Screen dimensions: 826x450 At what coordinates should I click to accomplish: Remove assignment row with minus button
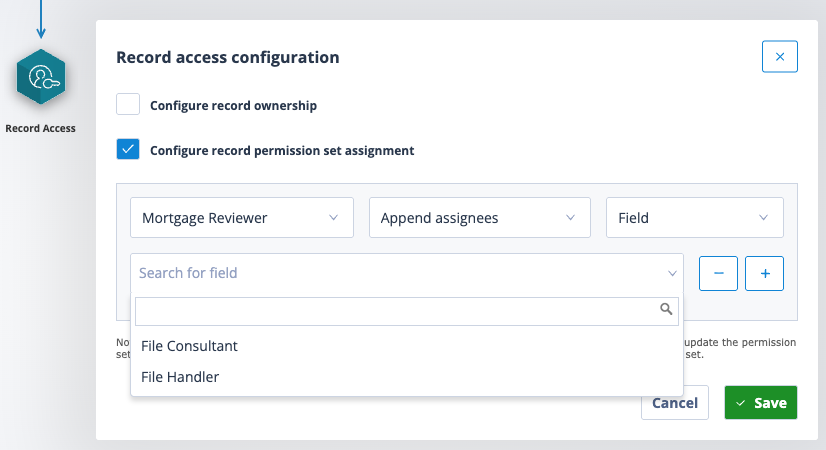[x=718, y=273]
